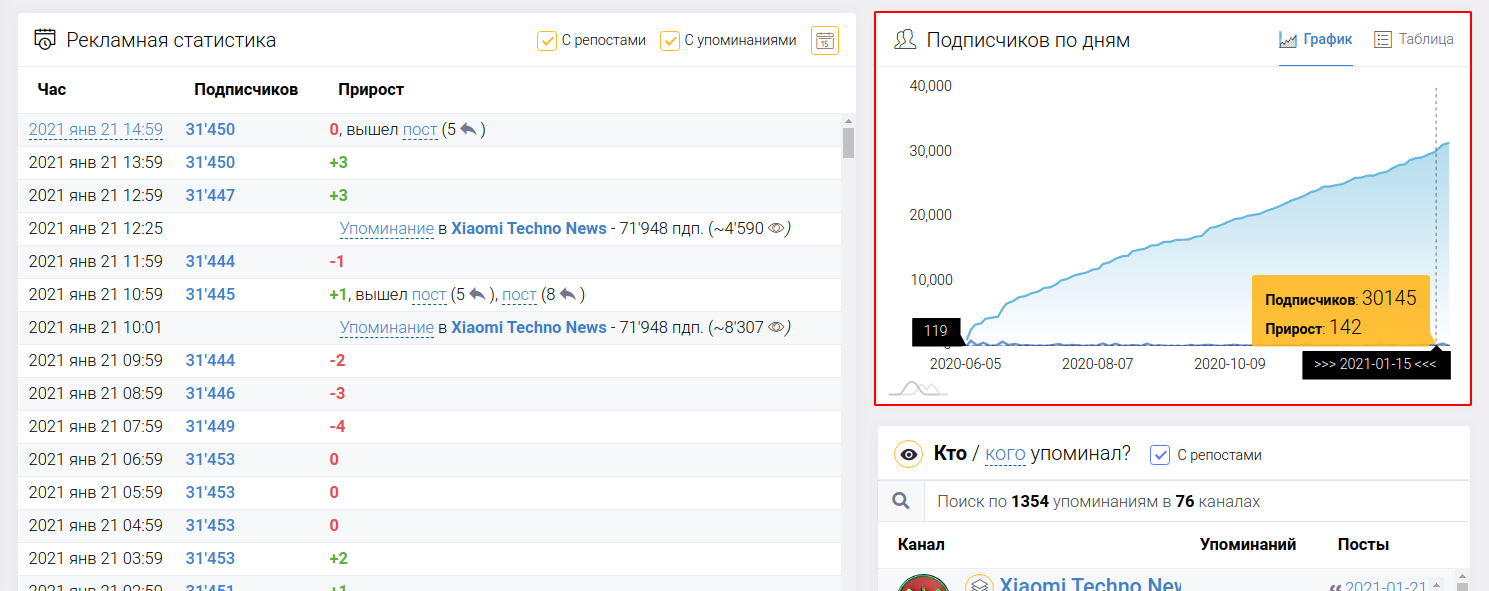Image resolution: width=1489 pixels, height=591 pixels.
Task: Click the +2 growth value in 03:59 row
Action: coord(338,558)
